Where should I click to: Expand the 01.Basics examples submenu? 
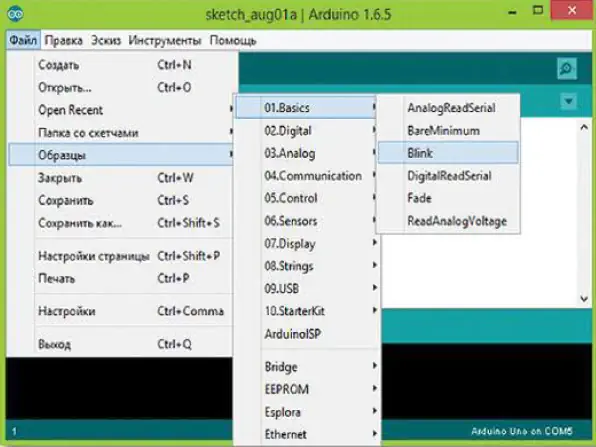click(x=306, y=108)
